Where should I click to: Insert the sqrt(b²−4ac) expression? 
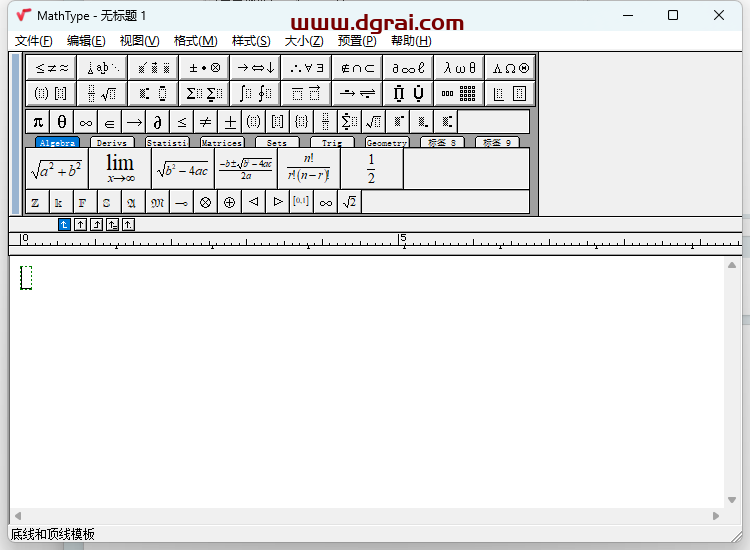click(x=183, y=169)
